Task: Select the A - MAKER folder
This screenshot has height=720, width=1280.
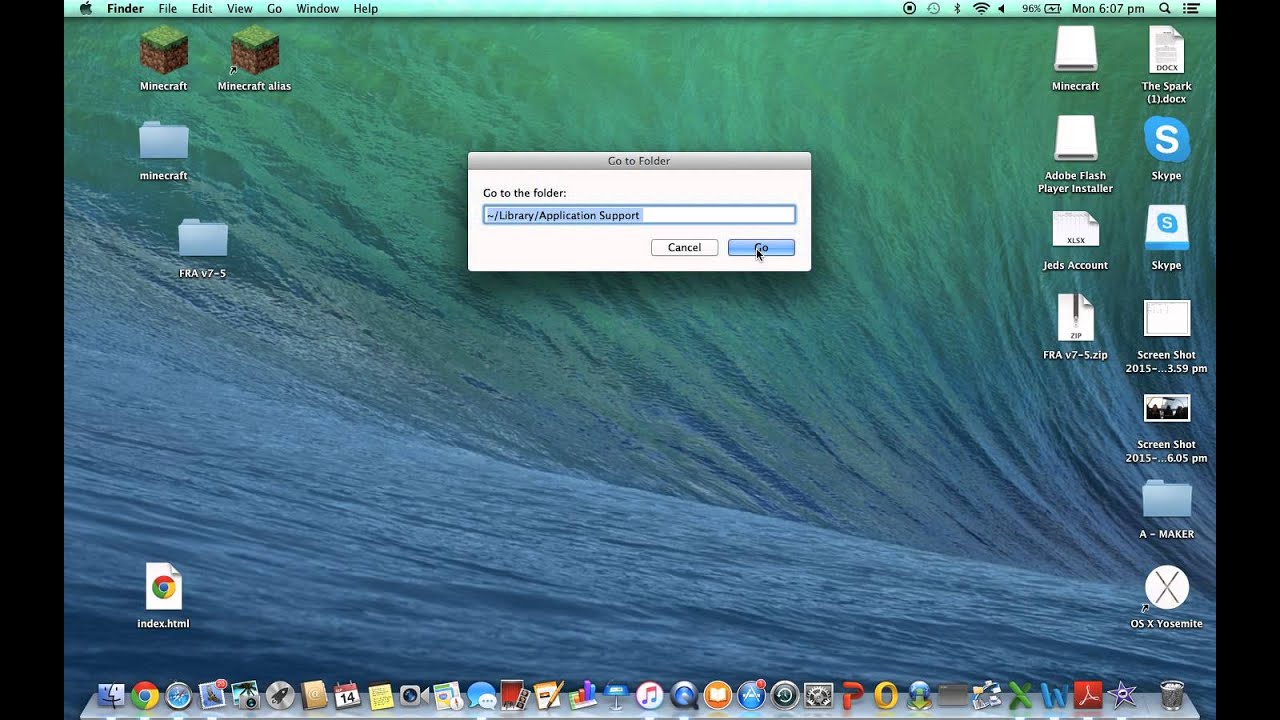Action: [1166, 499]
